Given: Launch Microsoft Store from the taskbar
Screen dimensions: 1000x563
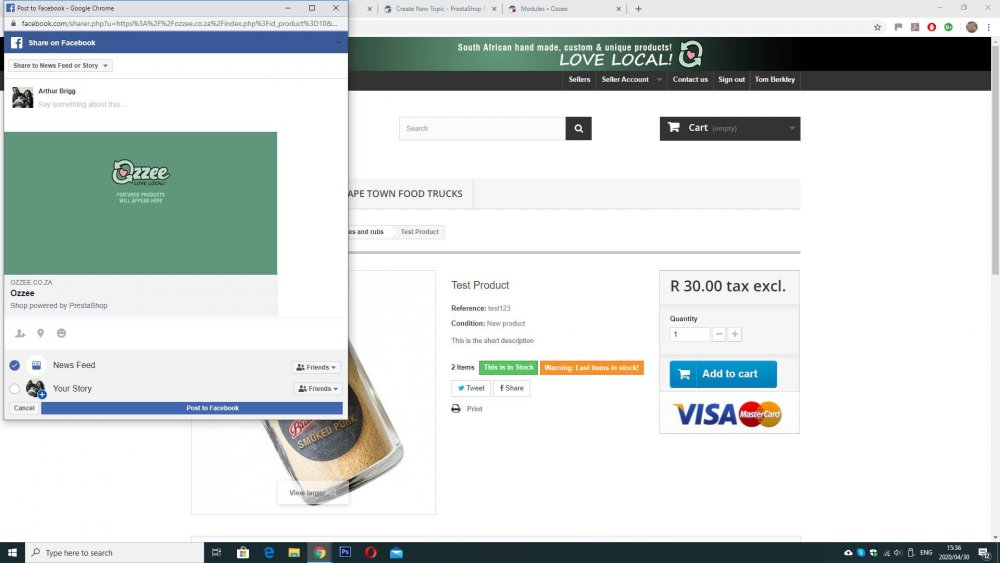Looking at the screenshot, I should tap(243, 553).
